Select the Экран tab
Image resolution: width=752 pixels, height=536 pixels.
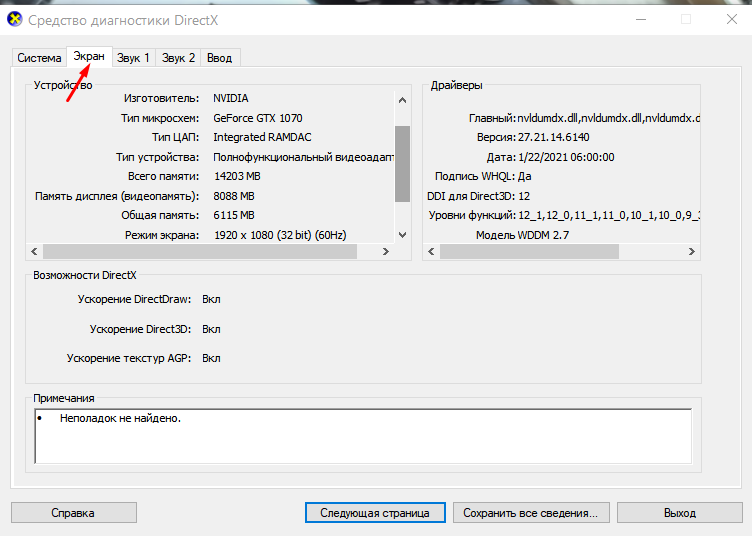[x=89, y=56]
